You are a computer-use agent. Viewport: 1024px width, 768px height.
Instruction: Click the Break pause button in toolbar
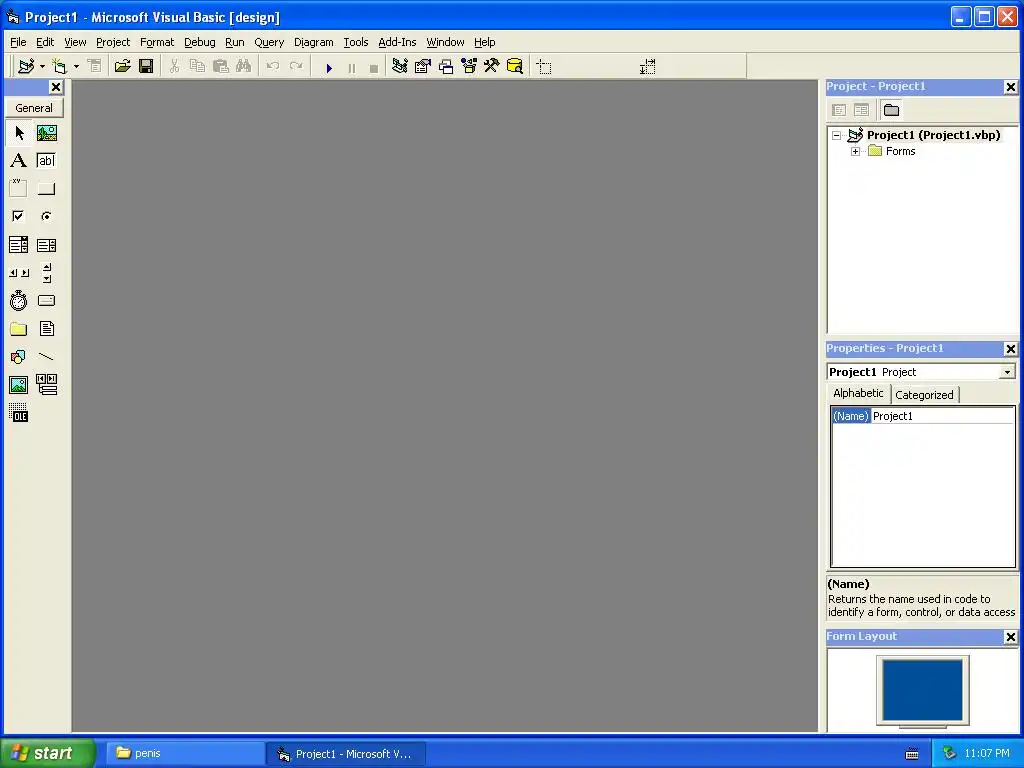(351, 67)
